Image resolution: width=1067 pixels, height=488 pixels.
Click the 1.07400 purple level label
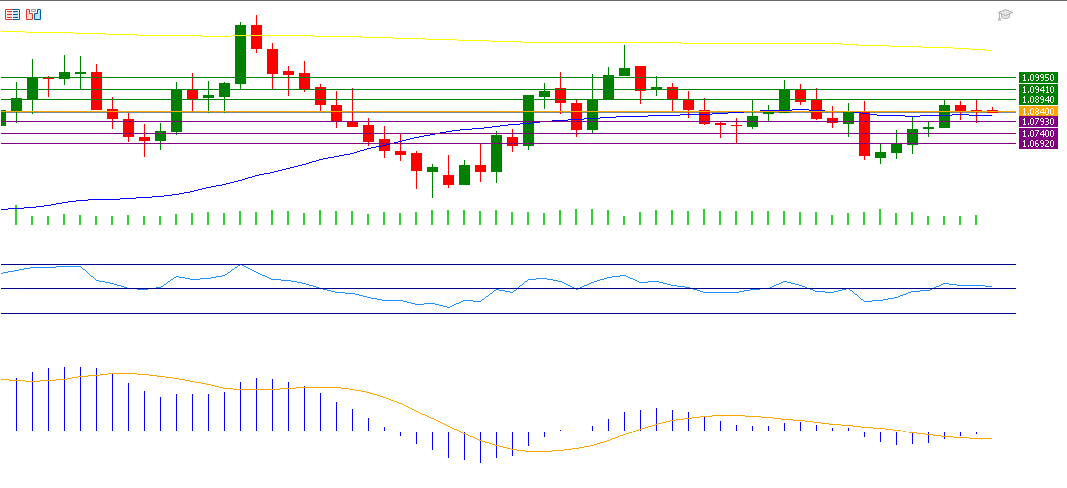[x=1037, y=132]
